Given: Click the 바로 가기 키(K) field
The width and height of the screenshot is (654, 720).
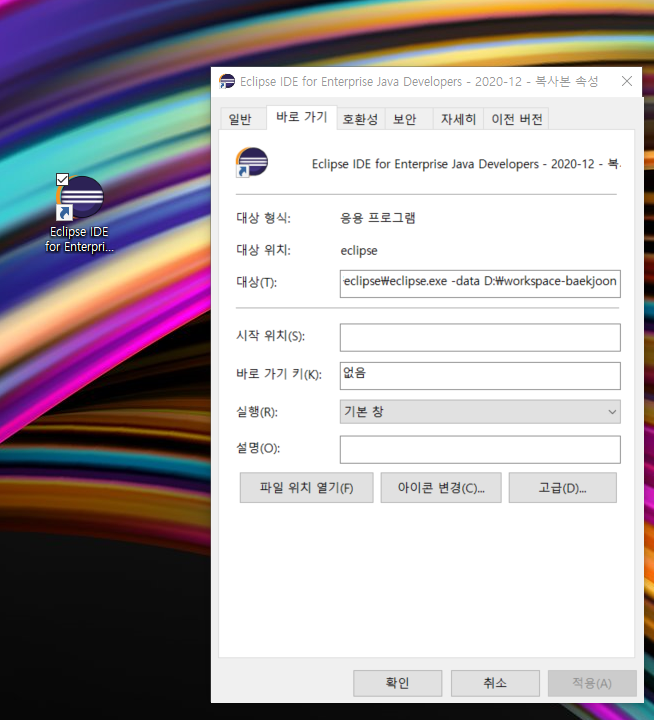Looking at the screenshot, I should (480, 376).
